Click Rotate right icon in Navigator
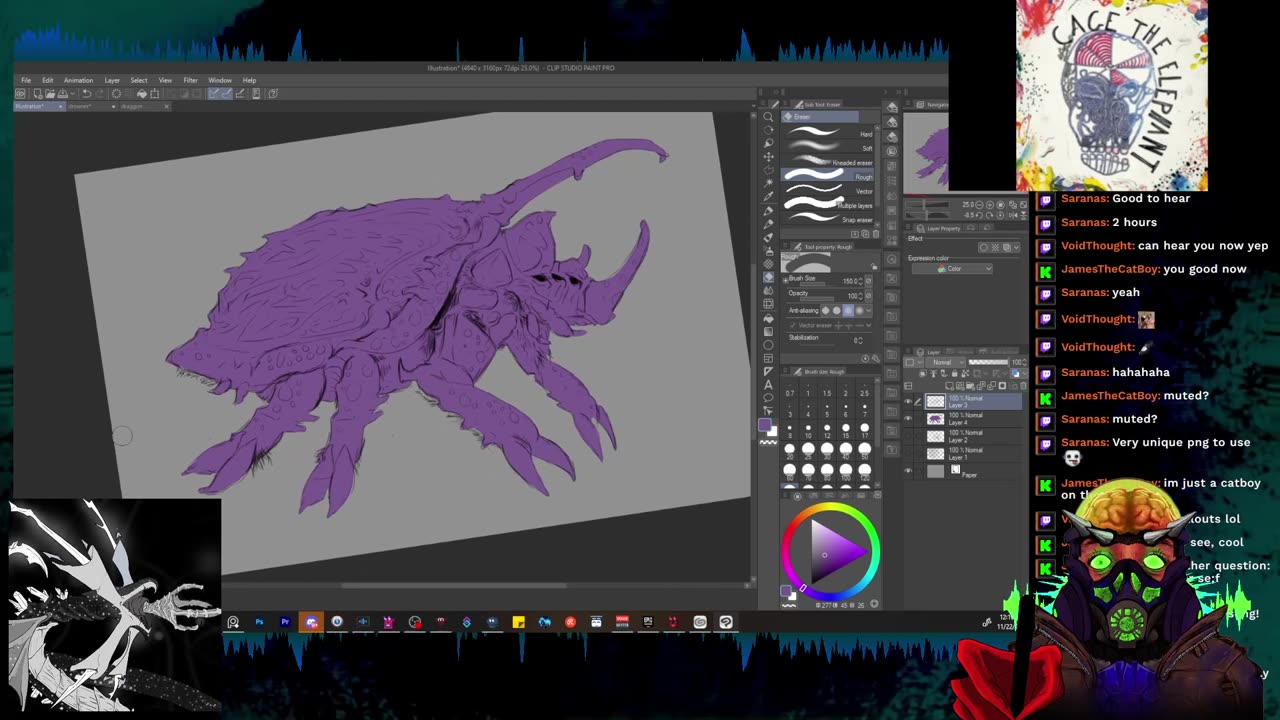 click(990, 215)
